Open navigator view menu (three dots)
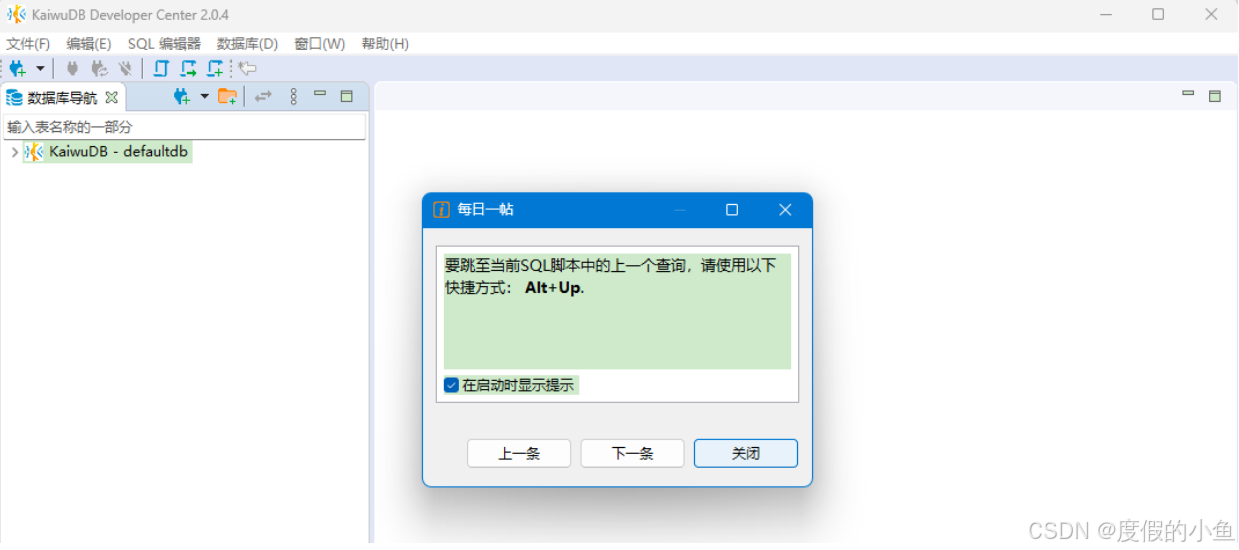The height and width of the screenshot is (550, 1239). point(293,96)
